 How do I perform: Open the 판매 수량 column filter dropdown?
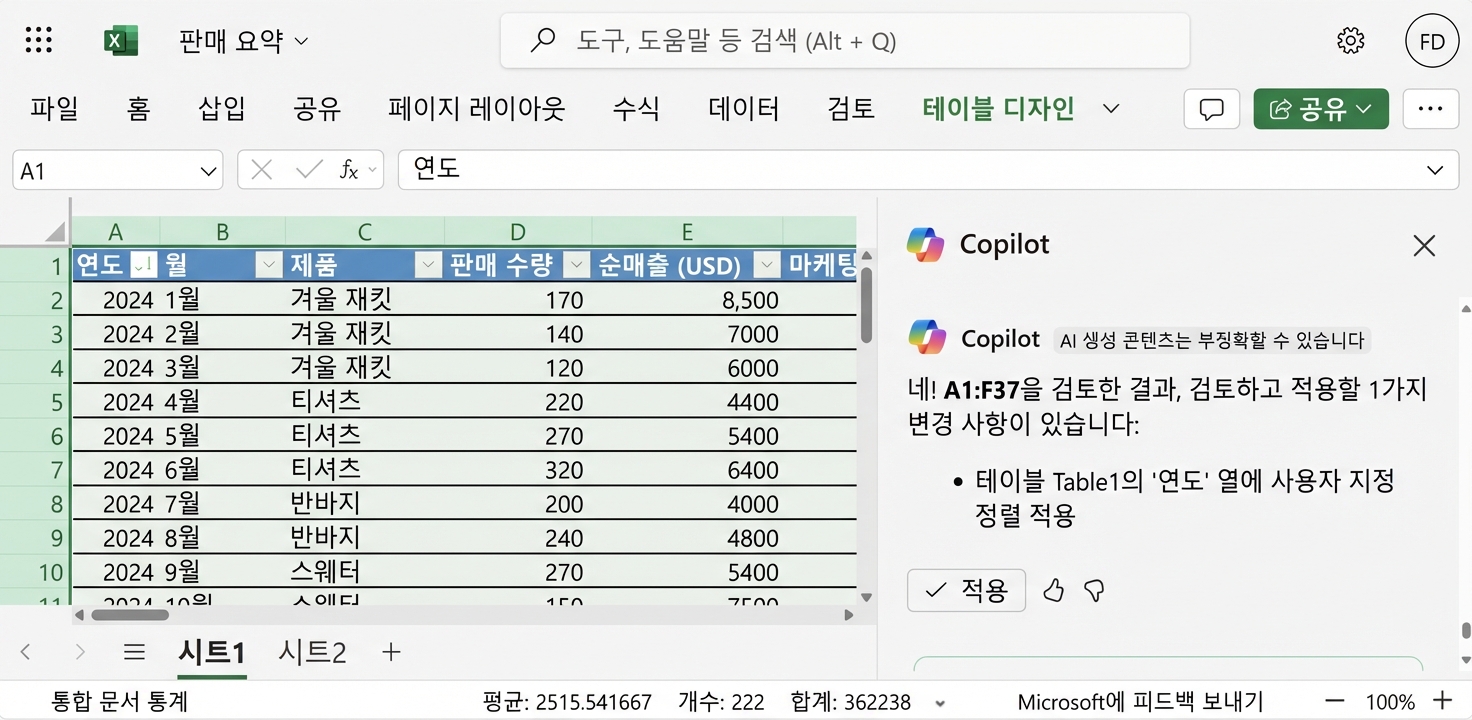[x=576, y=265]
